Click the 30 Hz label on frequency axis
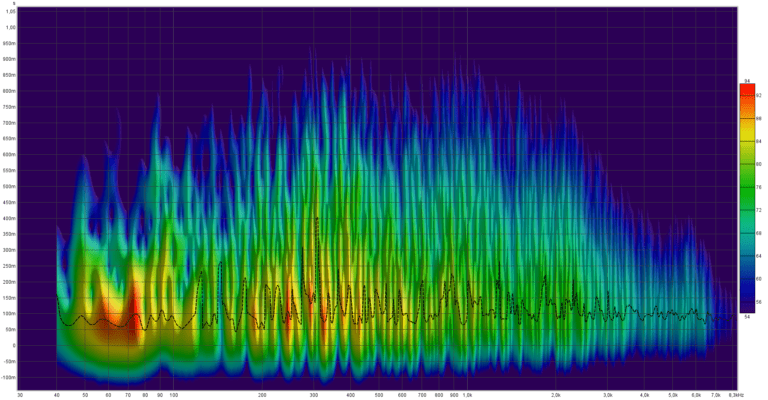 pyautogui.click(x=20, y=395)
